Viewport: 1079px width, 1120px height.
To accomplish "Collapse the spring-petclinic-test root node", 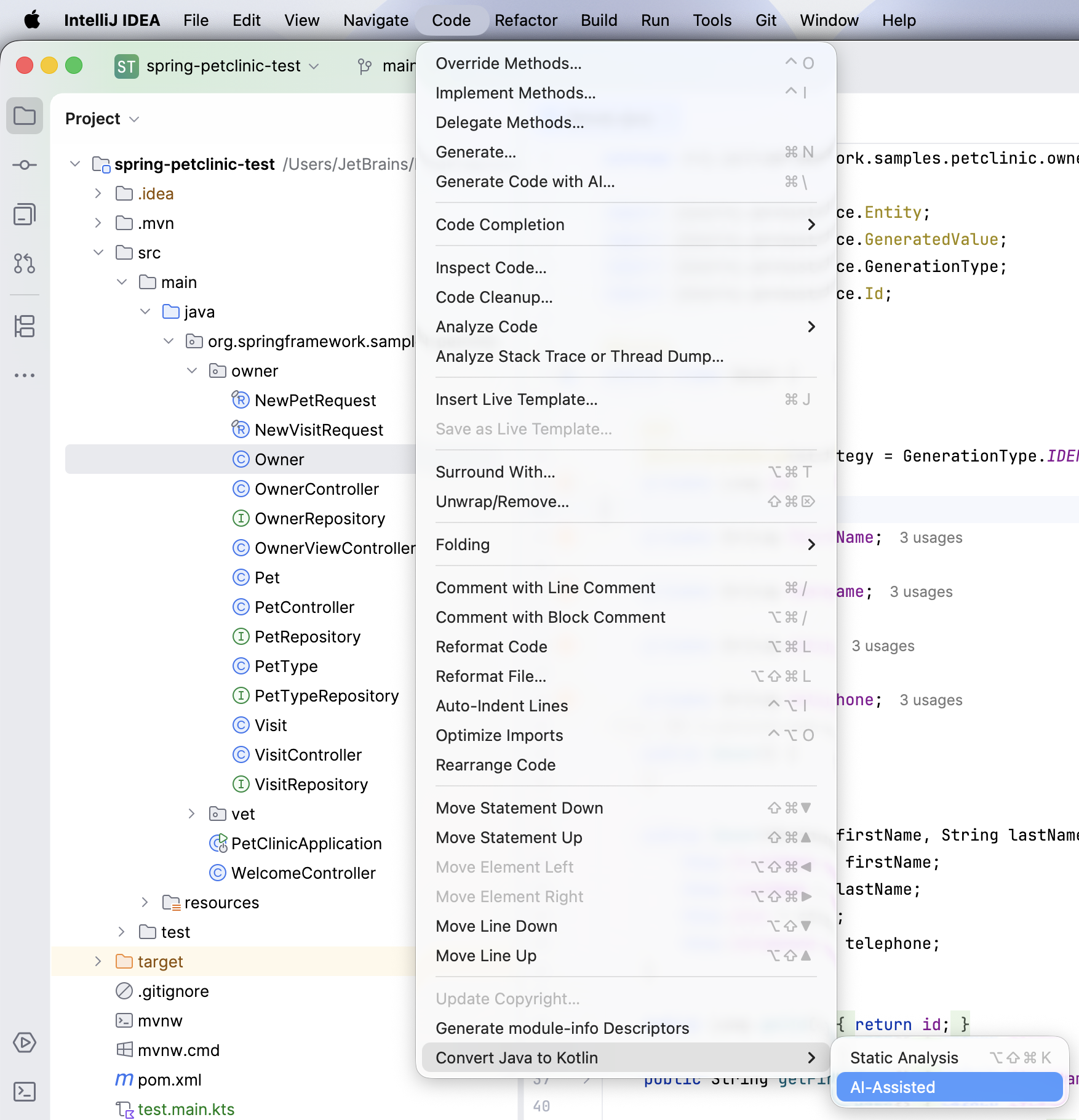I will (74, 164).
